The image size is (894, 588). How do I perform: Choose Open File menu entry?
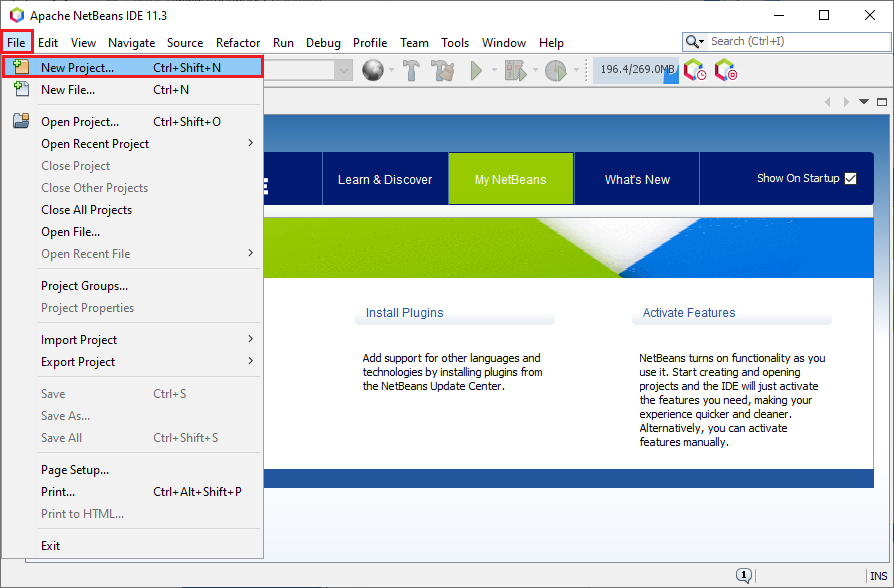point(132,232)
